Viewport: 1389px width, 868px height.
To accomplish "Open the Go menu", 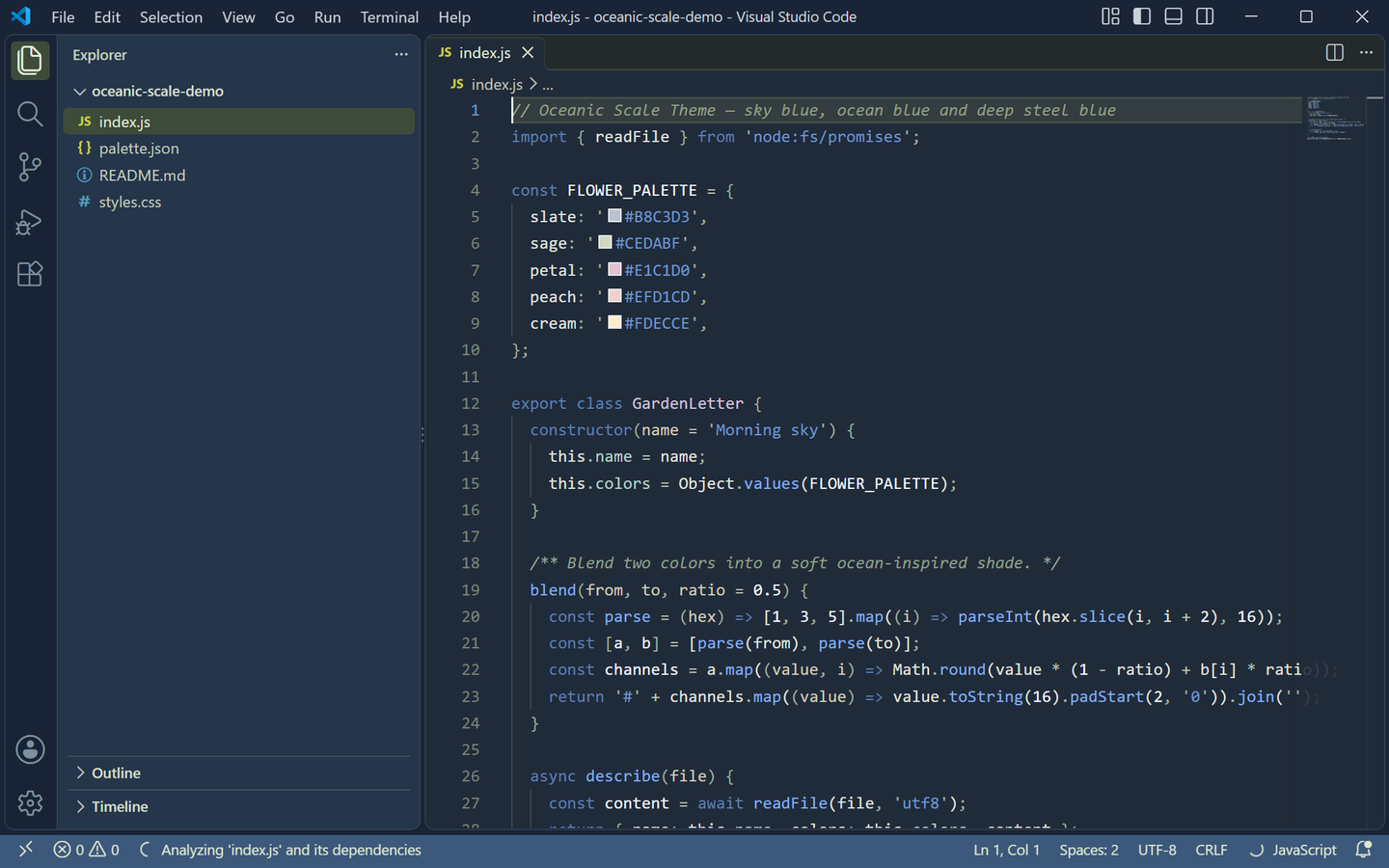I will coord(285,17).
